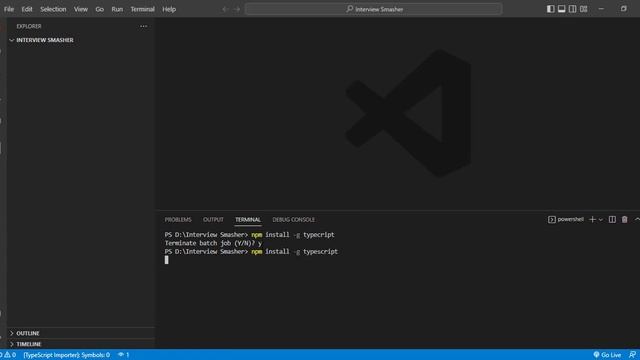The width and height of the screenshot is (640, 360).
Task: Open the Help menu
Action: point(169,9)
